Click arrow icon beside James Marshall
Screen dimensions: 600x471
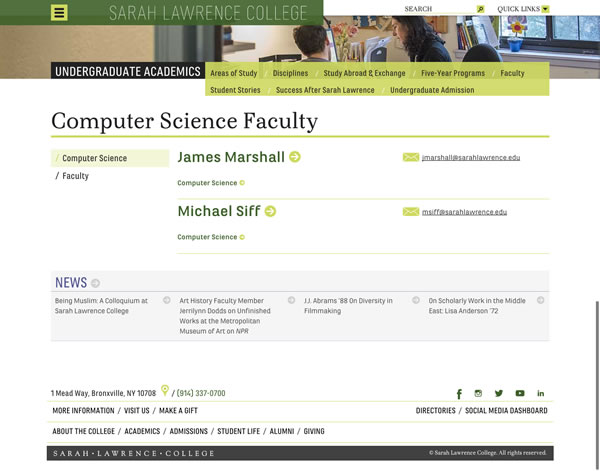click(x=295, y=157)
